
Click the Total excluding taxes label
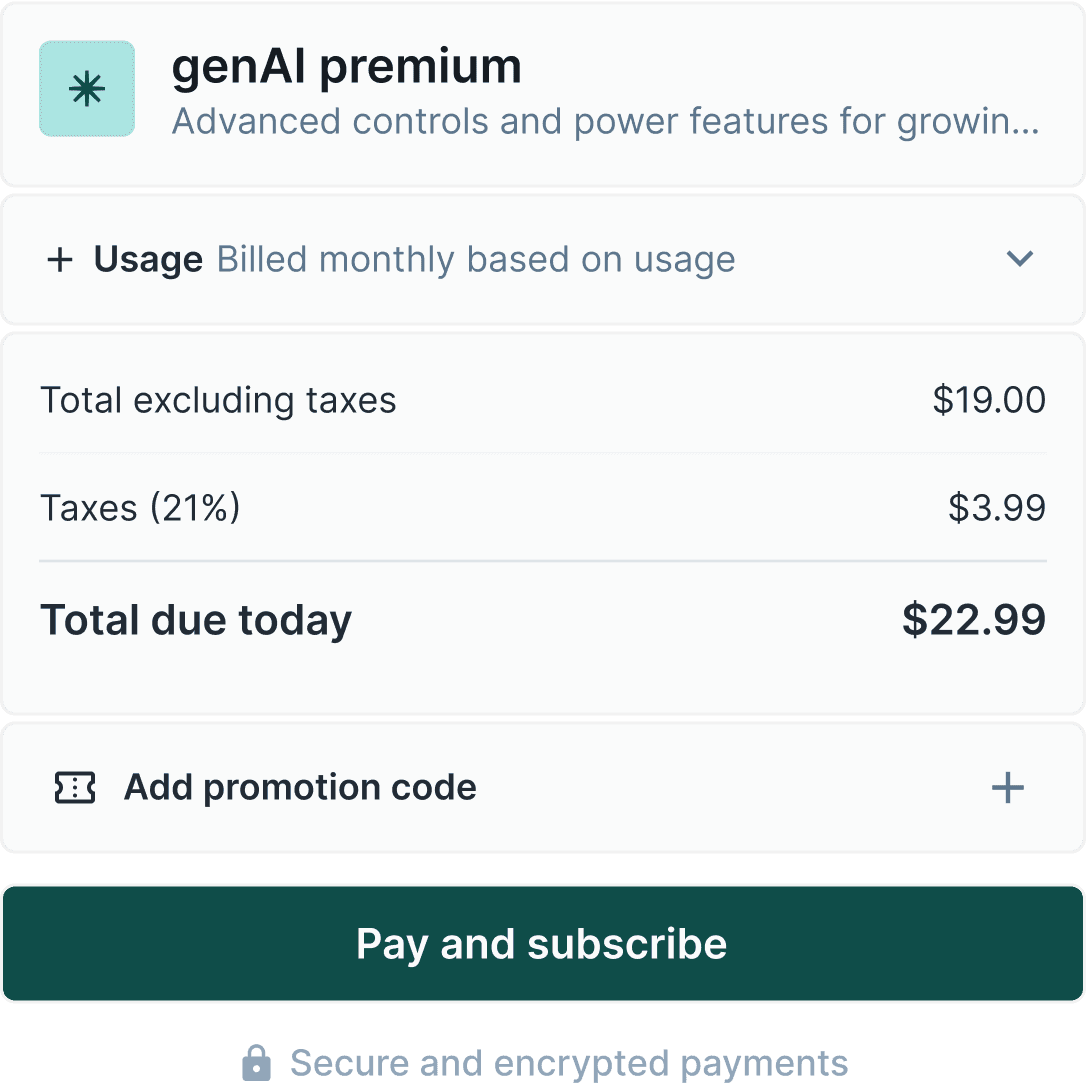point(218,401)
